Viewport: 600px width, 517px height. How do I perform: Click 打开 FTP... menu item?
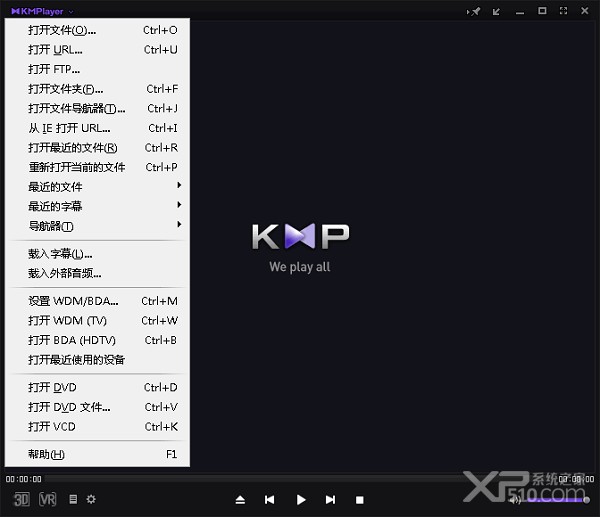click(97, 69)
